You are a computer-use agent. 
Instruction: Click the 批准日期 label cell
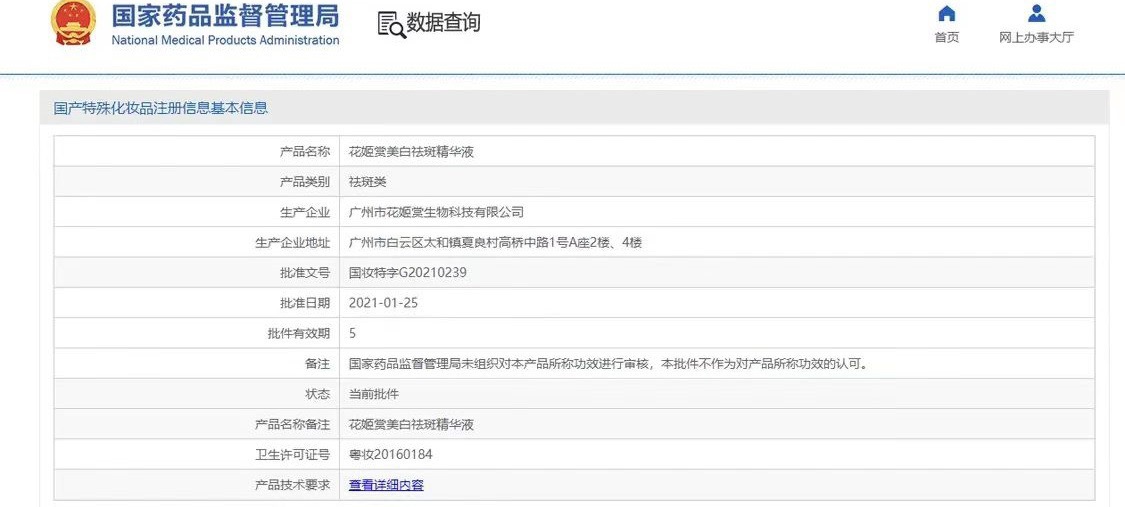tap(197, 303)
